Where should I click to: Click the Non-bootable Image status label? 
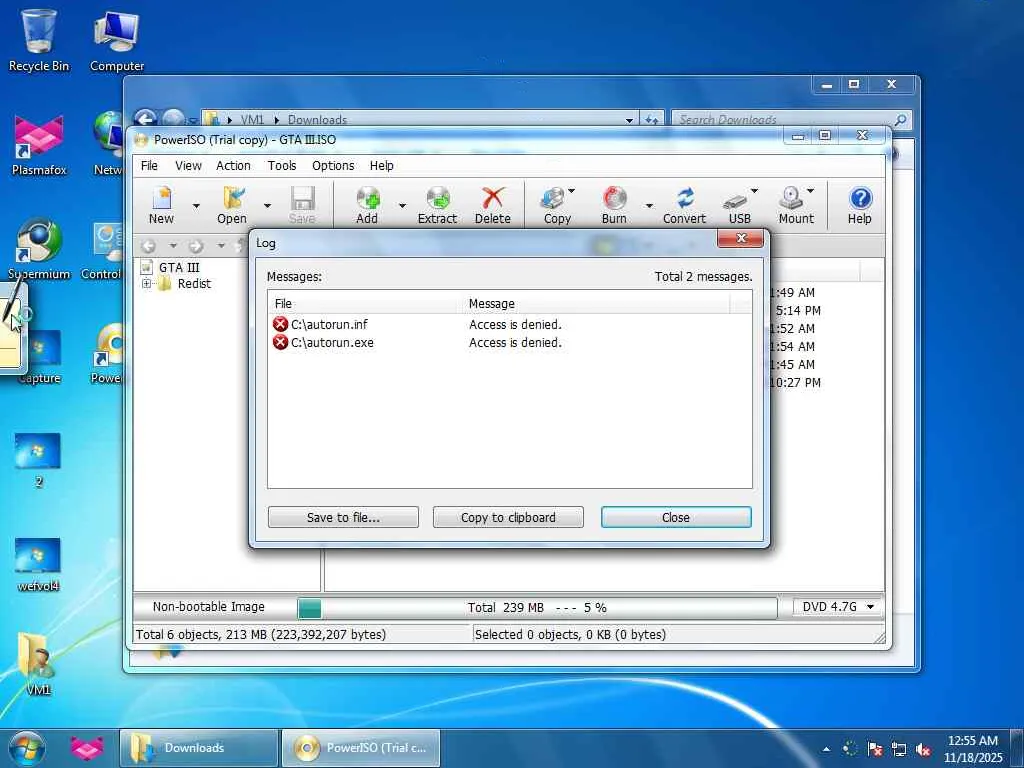[x=208, y=607]
